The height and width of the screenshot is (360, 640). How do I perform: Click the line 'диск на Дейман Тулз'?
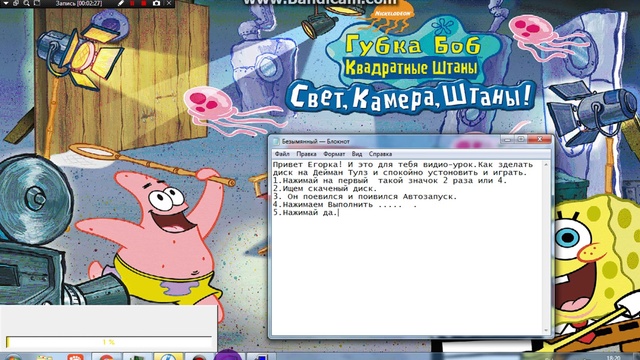400,173
